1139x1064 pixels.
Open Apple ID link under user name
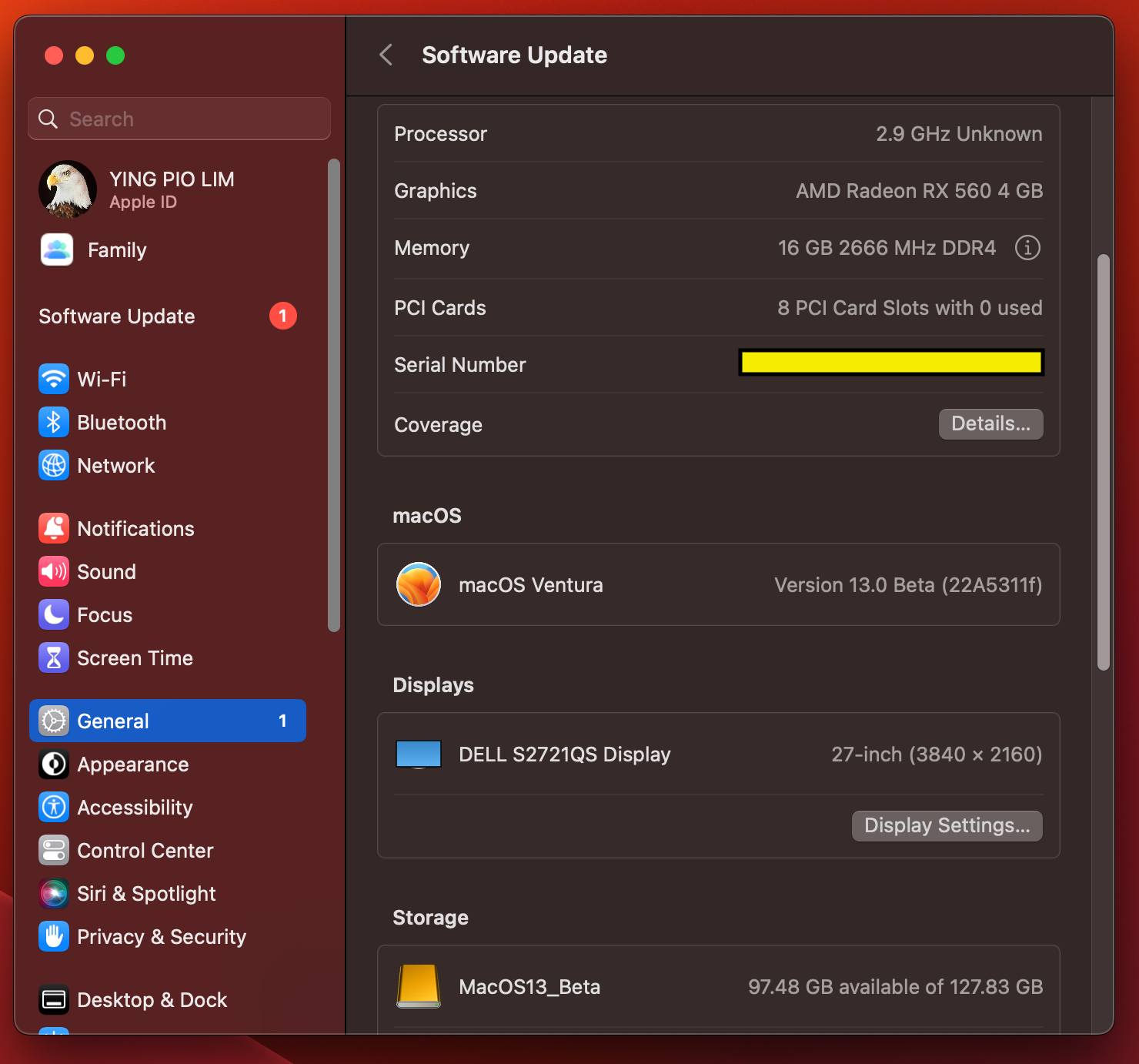click(x=143, y=202)
